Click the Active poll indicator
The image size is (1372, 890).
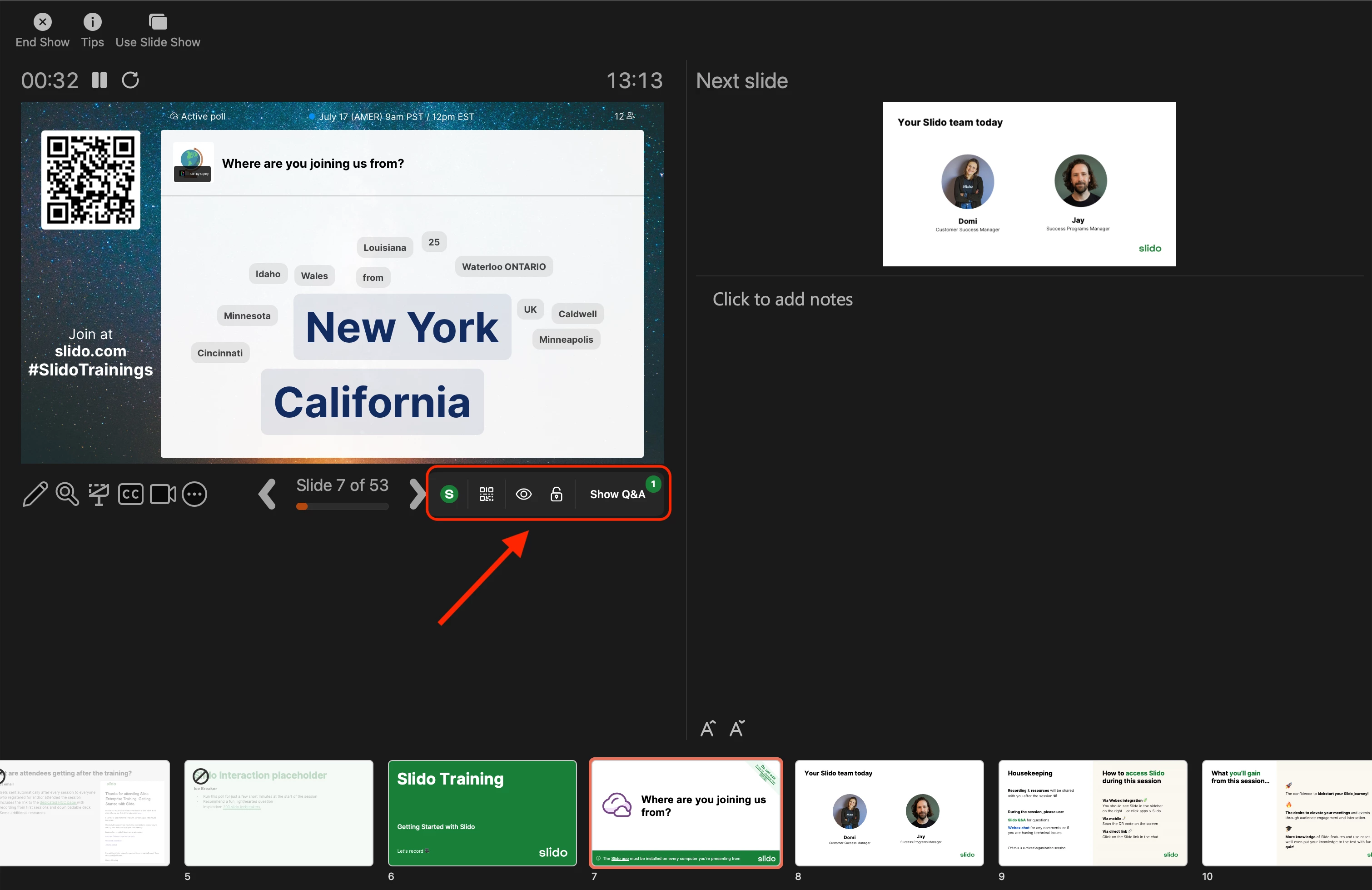pyautogui.click(x=198, y=116)
